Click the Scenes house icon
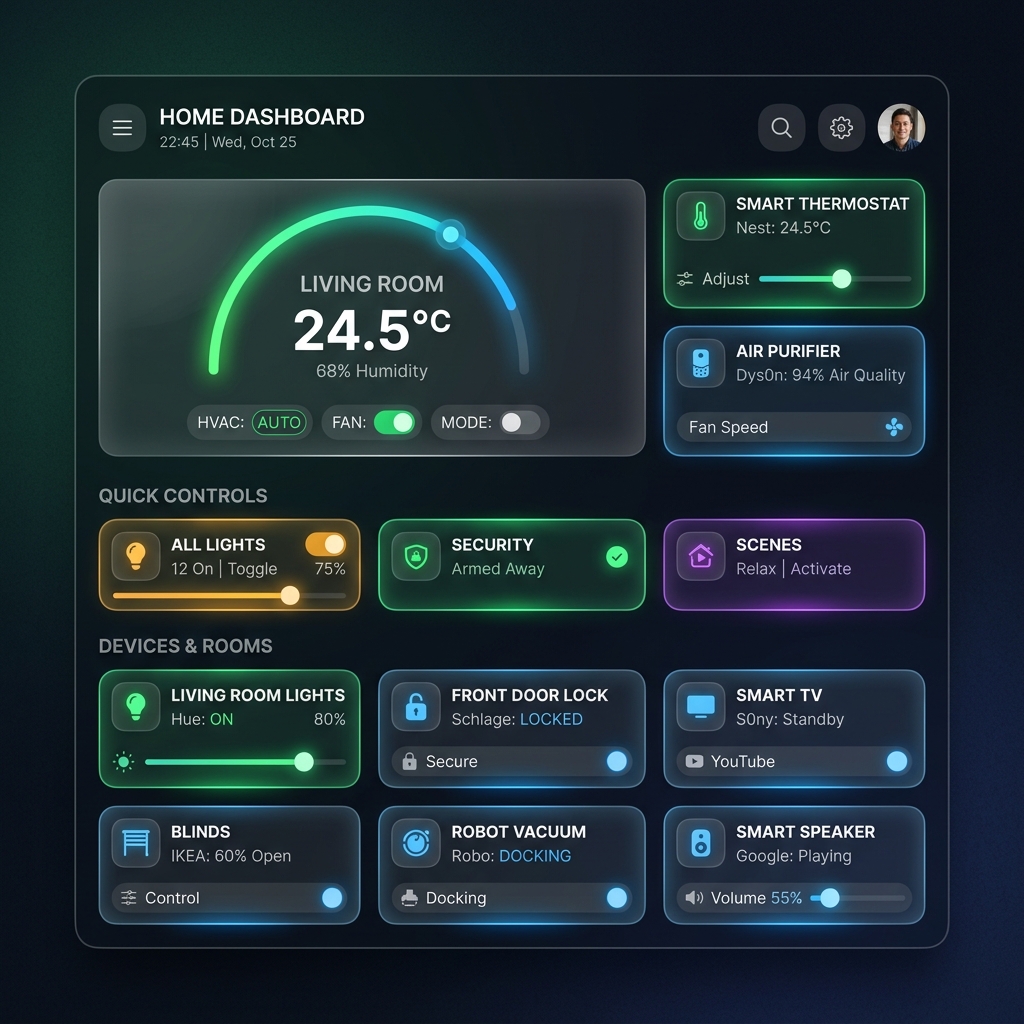The height and width of the screenshot is (1024, 1024). 701,556
